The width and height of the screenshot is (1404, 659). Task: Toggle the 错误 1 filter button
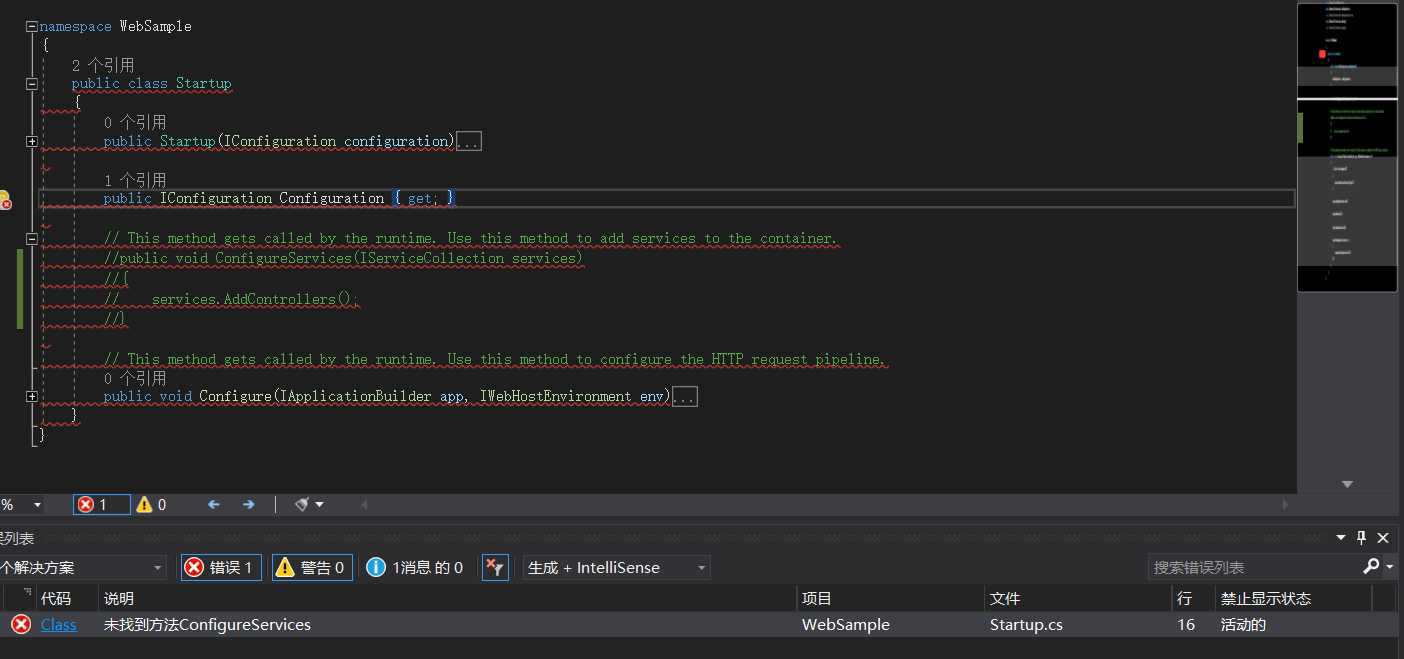(222, 568)
